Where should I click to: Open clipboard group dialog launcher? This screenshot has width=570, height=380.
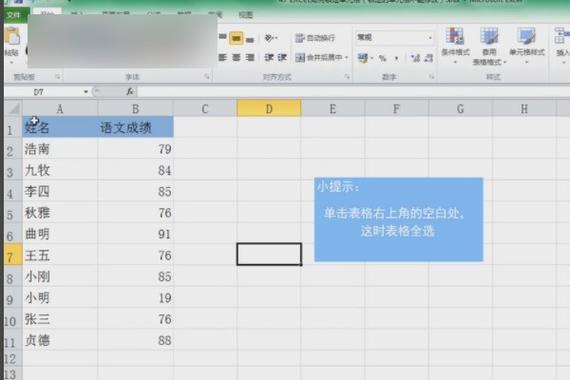(x=57, y=77)
